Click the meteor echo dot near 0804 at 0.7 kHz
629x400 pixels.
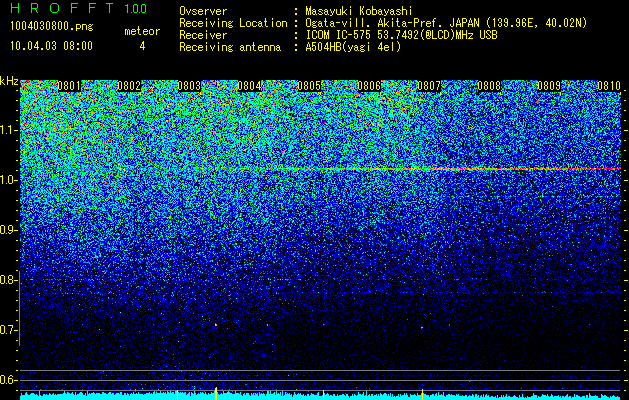pos(216,325)
